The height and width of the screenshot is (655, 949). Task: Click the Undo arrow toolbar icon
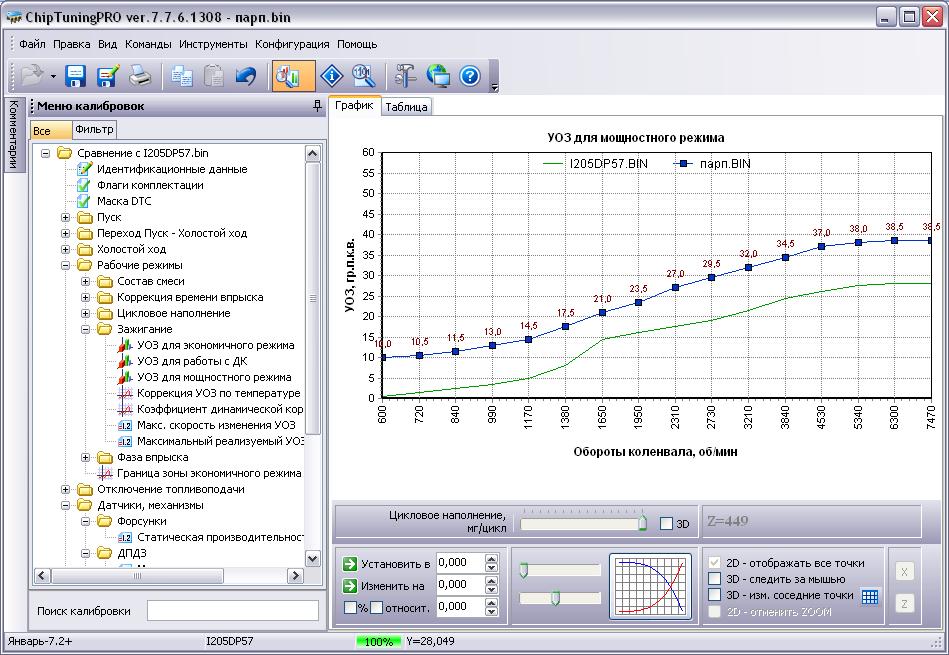click(x=245, y=76)
